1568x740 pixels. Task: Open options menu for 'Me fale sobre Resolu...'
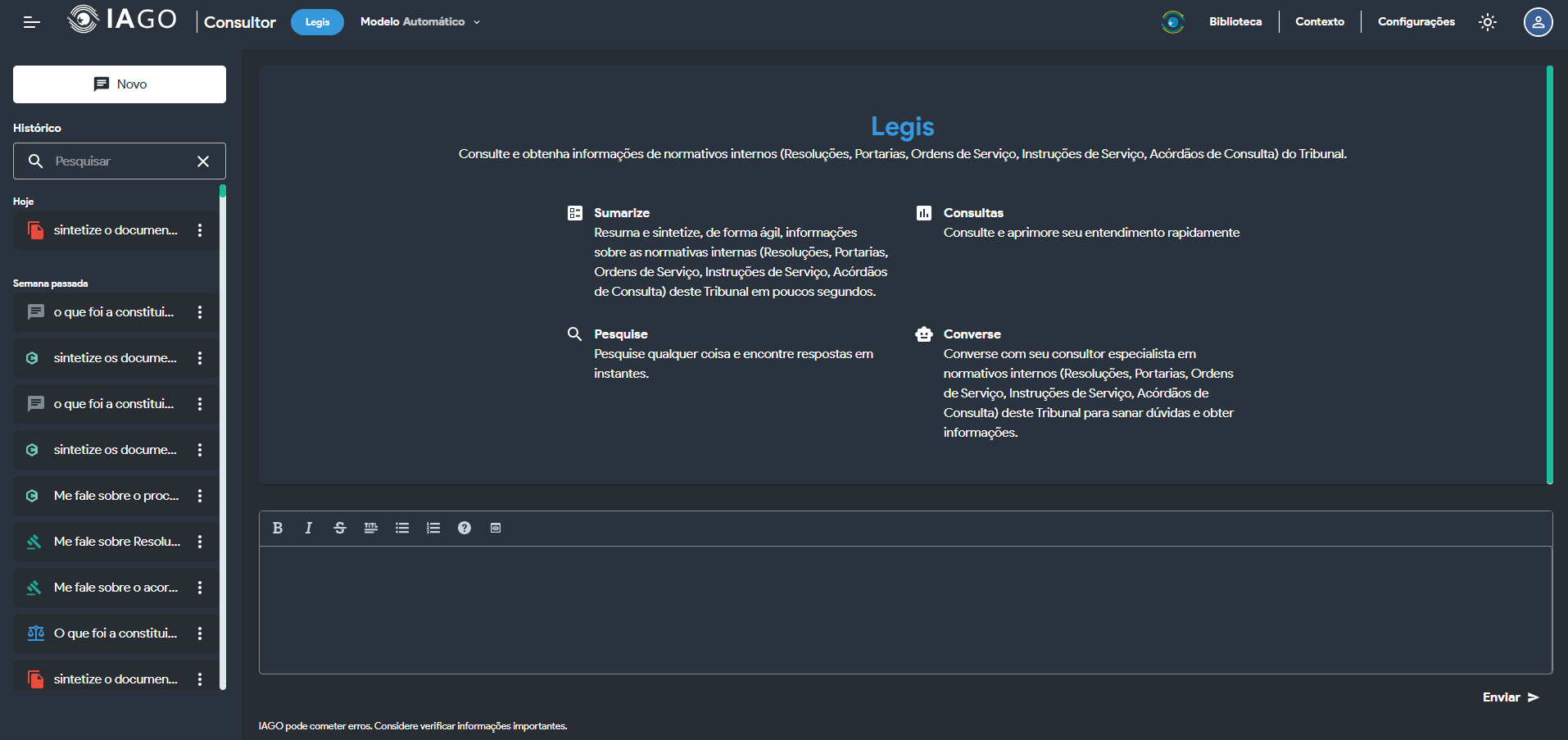pyautogui.click(x=200, y=542)
